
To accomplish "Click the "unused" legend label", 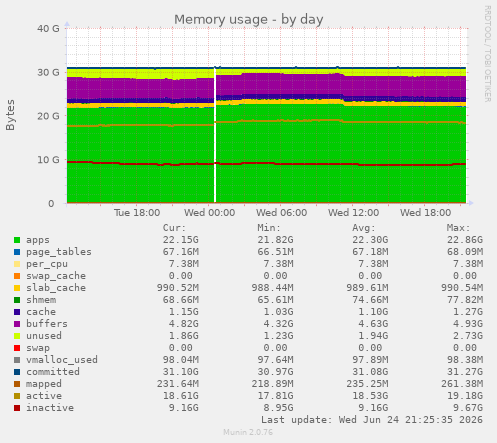I will click(44, 336).
